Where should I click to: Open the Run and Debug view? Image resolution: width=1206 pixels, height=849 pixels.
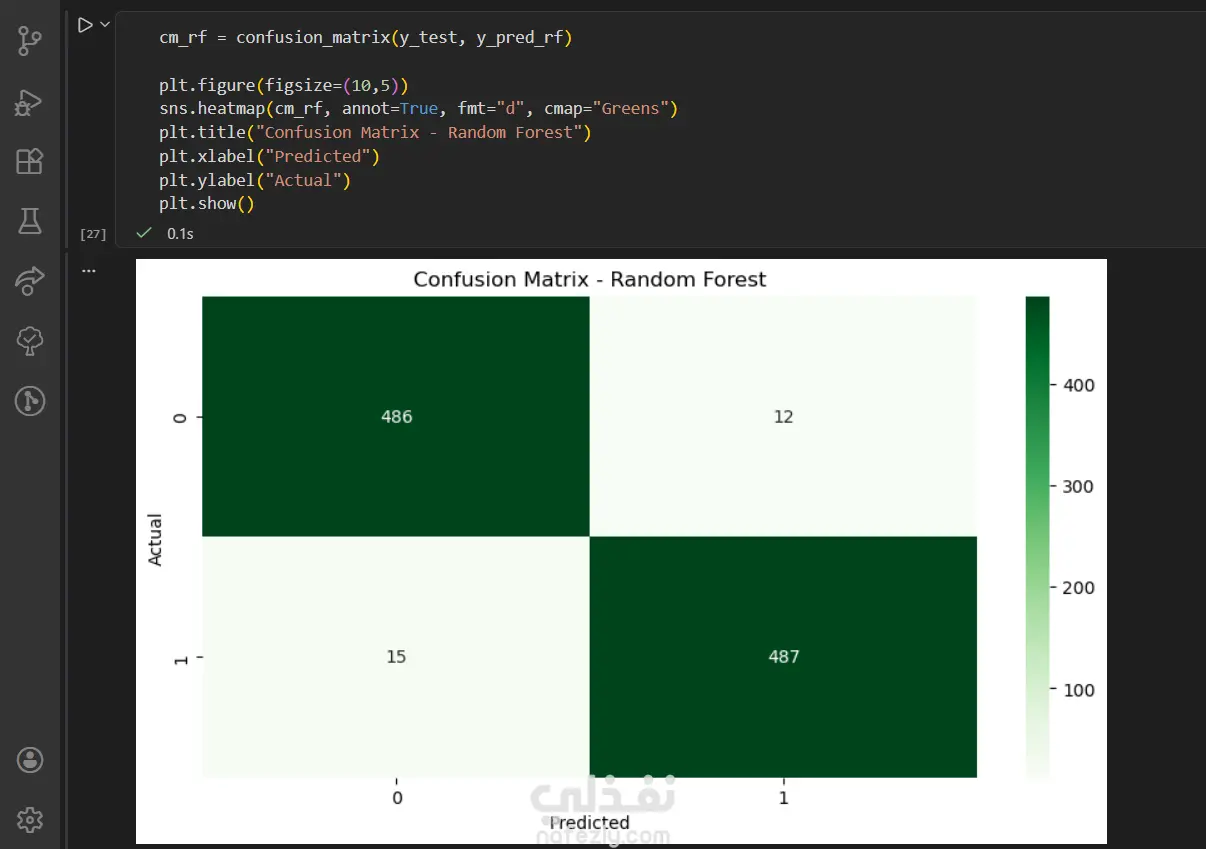pyautogui.click(x=30, y=101)
